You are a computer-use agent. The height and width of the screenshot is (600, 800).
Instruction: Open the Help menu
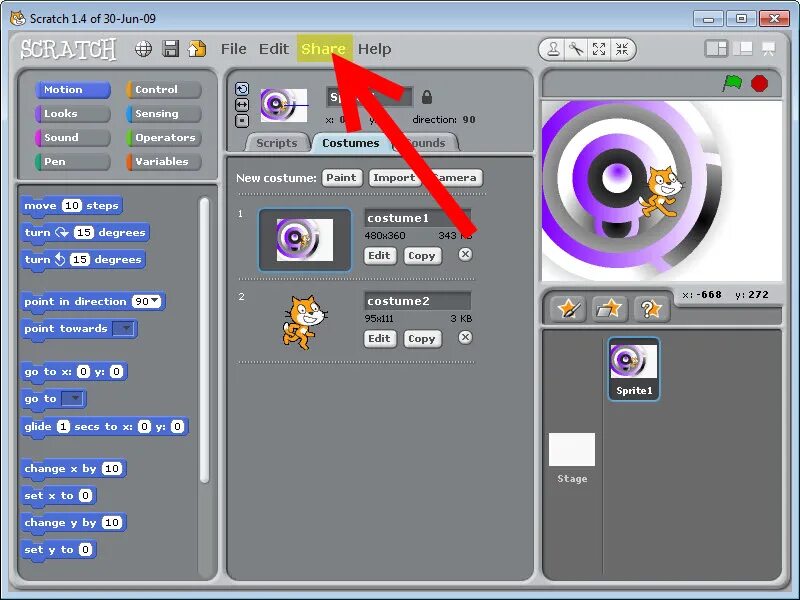click(x=374, y=49)
